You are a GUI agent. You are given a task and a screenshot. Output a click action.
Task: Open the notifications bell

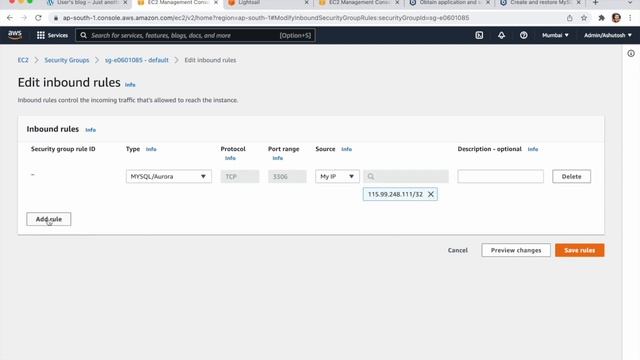point(501,36)
